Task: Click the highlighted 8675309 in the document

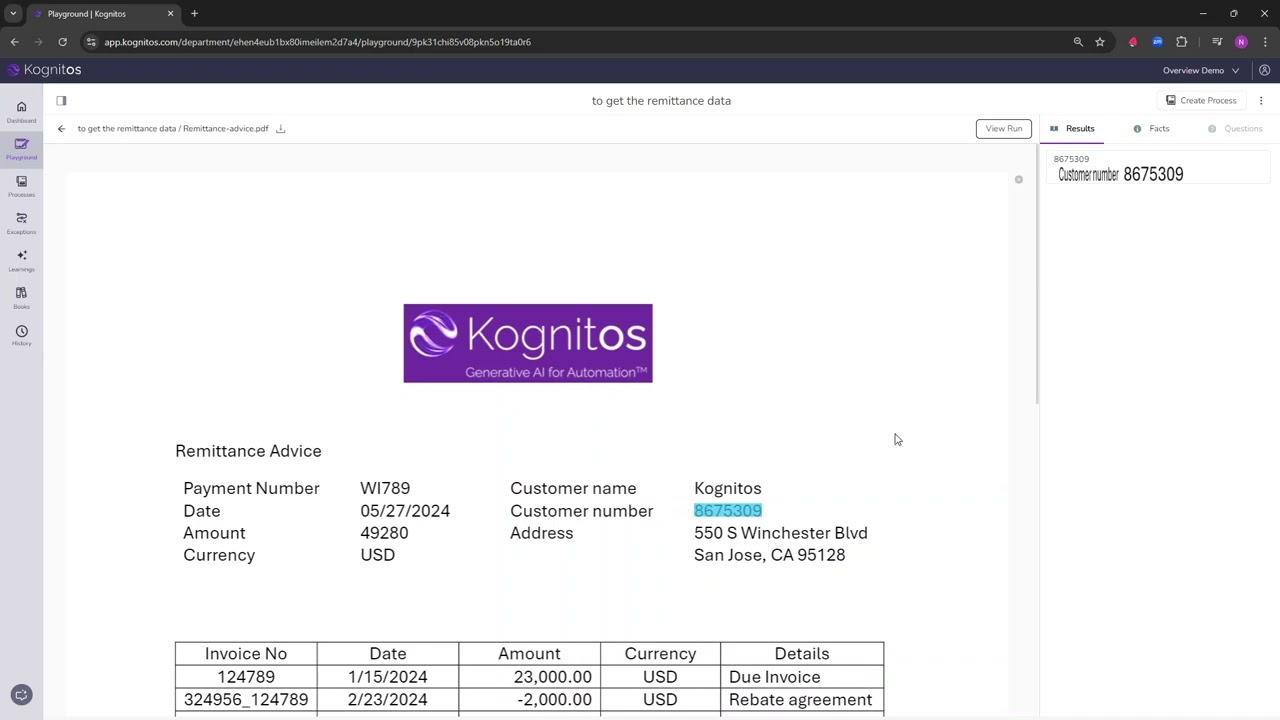Action: click(x=728, y=511)
